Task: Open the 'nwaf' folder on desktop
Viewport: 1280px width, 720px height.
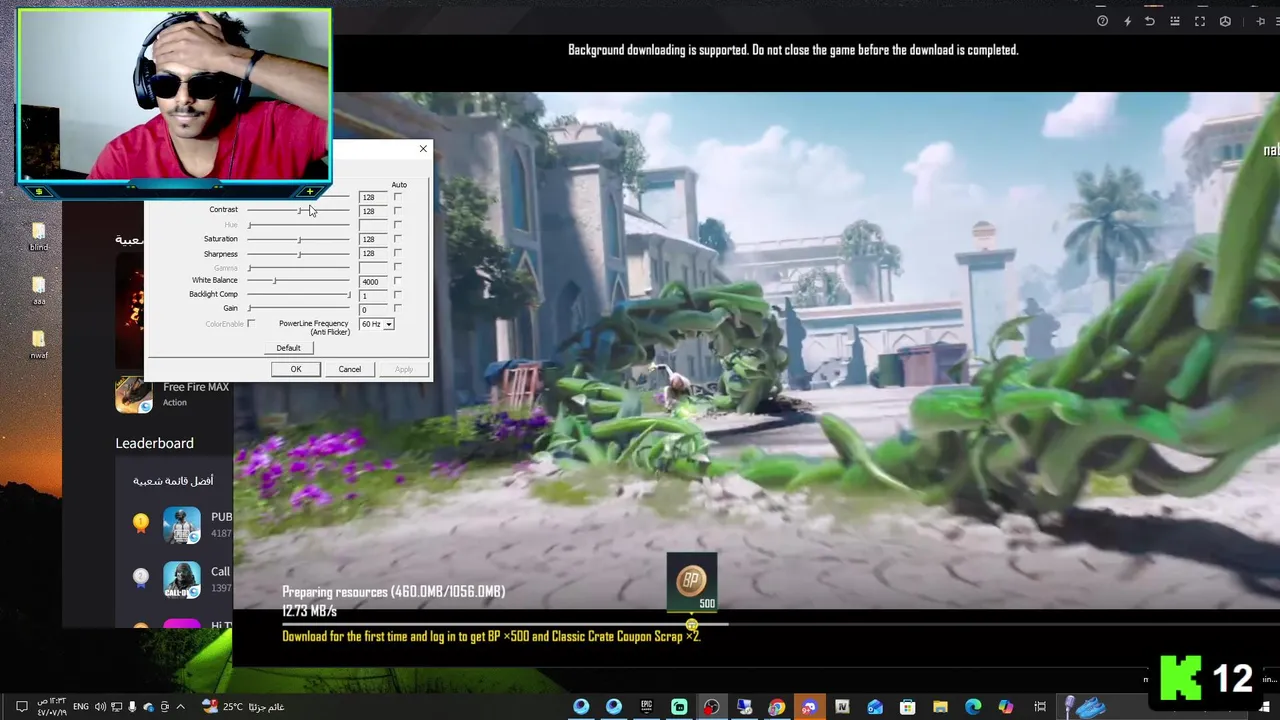Action: (38, 345)
